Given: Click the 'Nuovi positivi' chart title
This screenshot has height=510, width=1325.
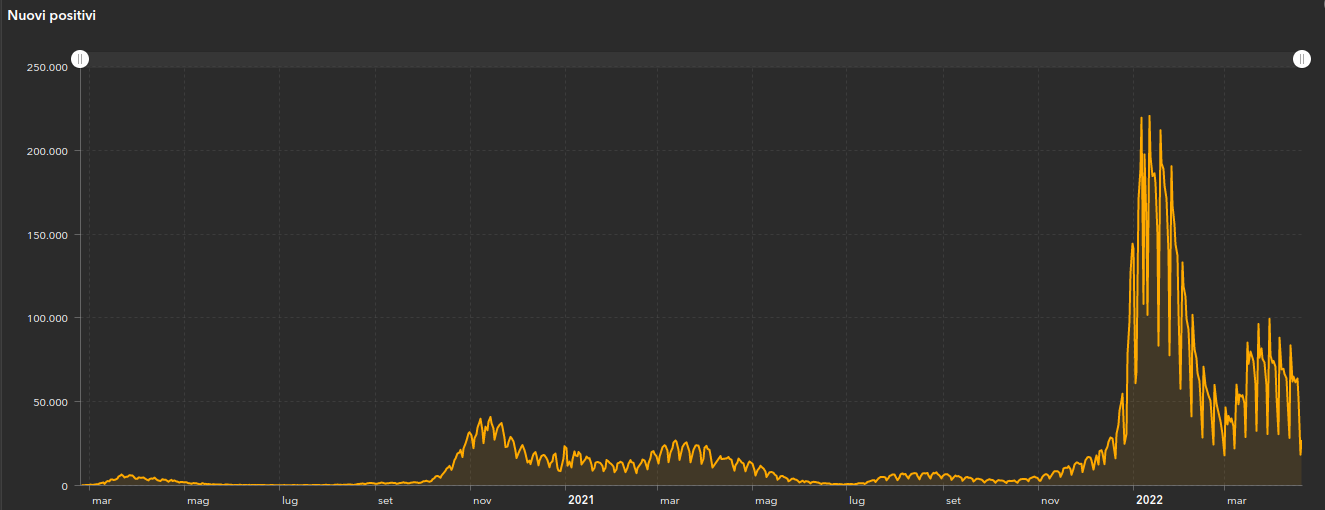Looking at the screenshot, I should (52, 16).
